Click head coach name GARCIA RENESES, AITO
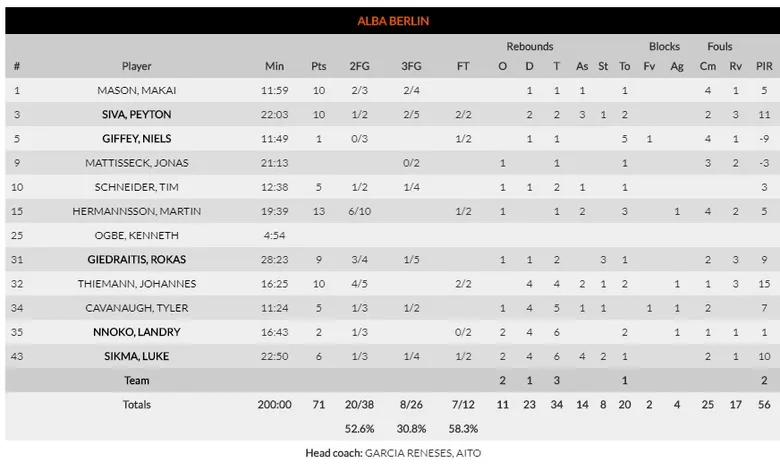 point(422,453)
